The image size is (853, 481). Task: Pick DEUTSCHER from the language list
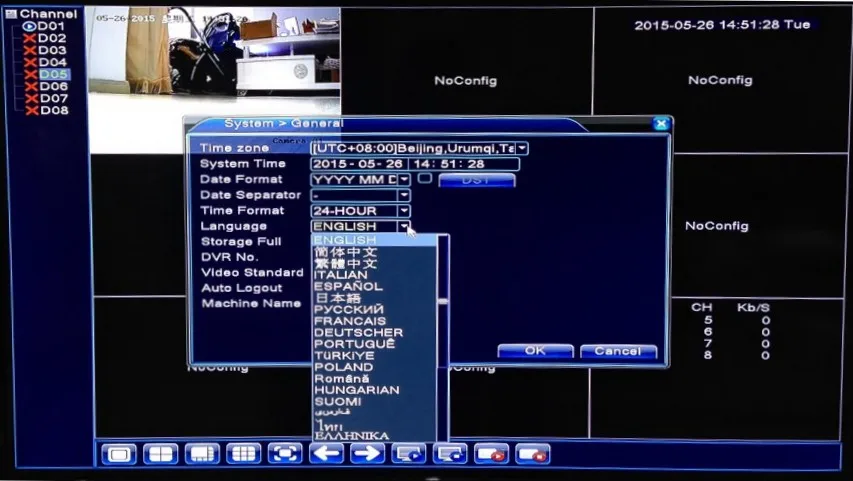click(x=374, y=332)
